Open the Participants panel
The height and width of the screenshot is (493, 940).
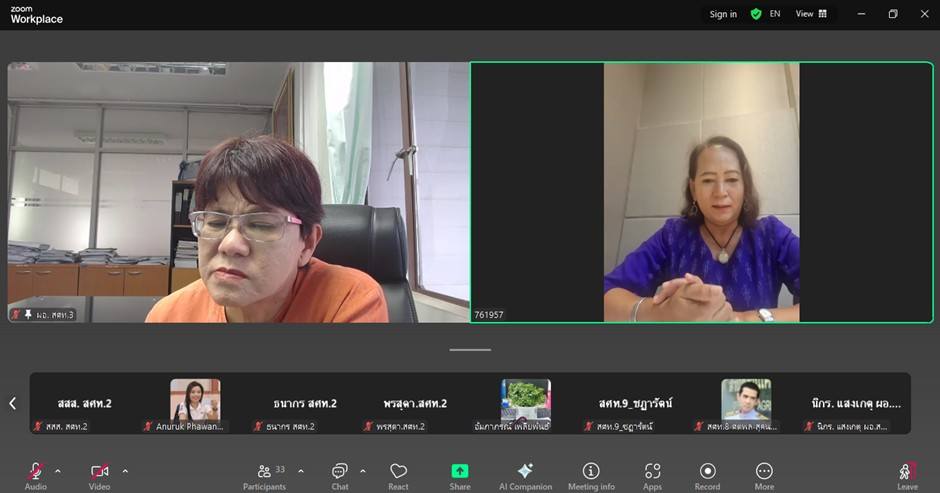point(265,473)
